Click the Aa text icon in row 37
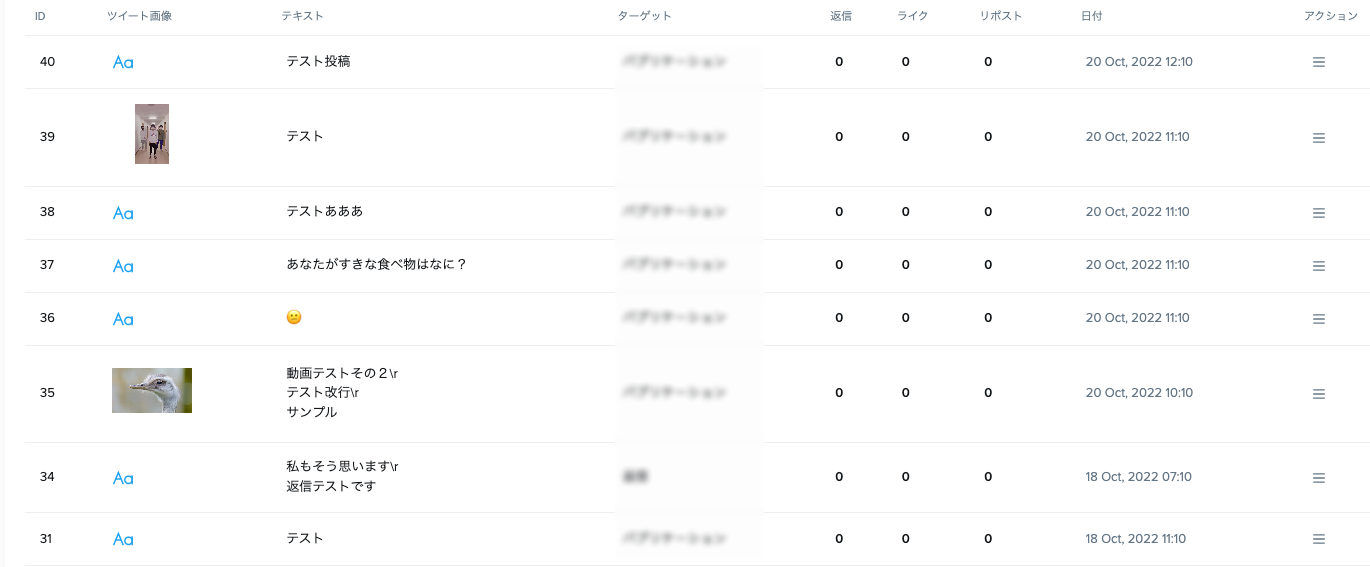1370x567 pixels. 123,266
